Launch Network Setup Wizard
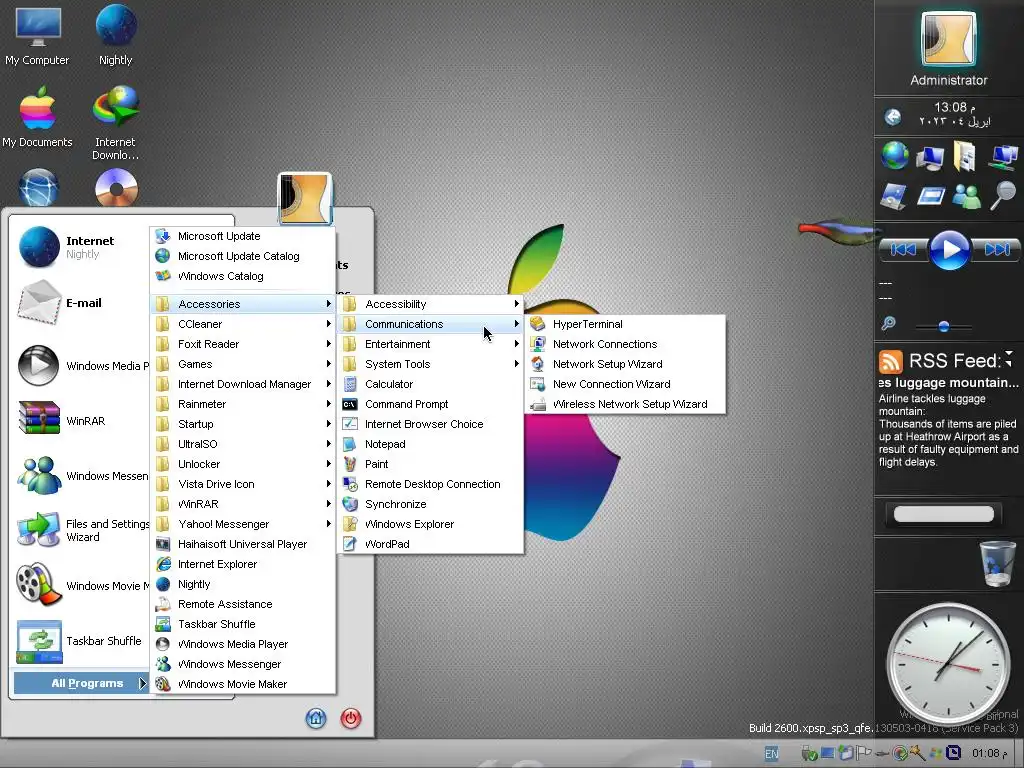The image size is (1024, 768). pyautogui.click(x=624, y=364)
